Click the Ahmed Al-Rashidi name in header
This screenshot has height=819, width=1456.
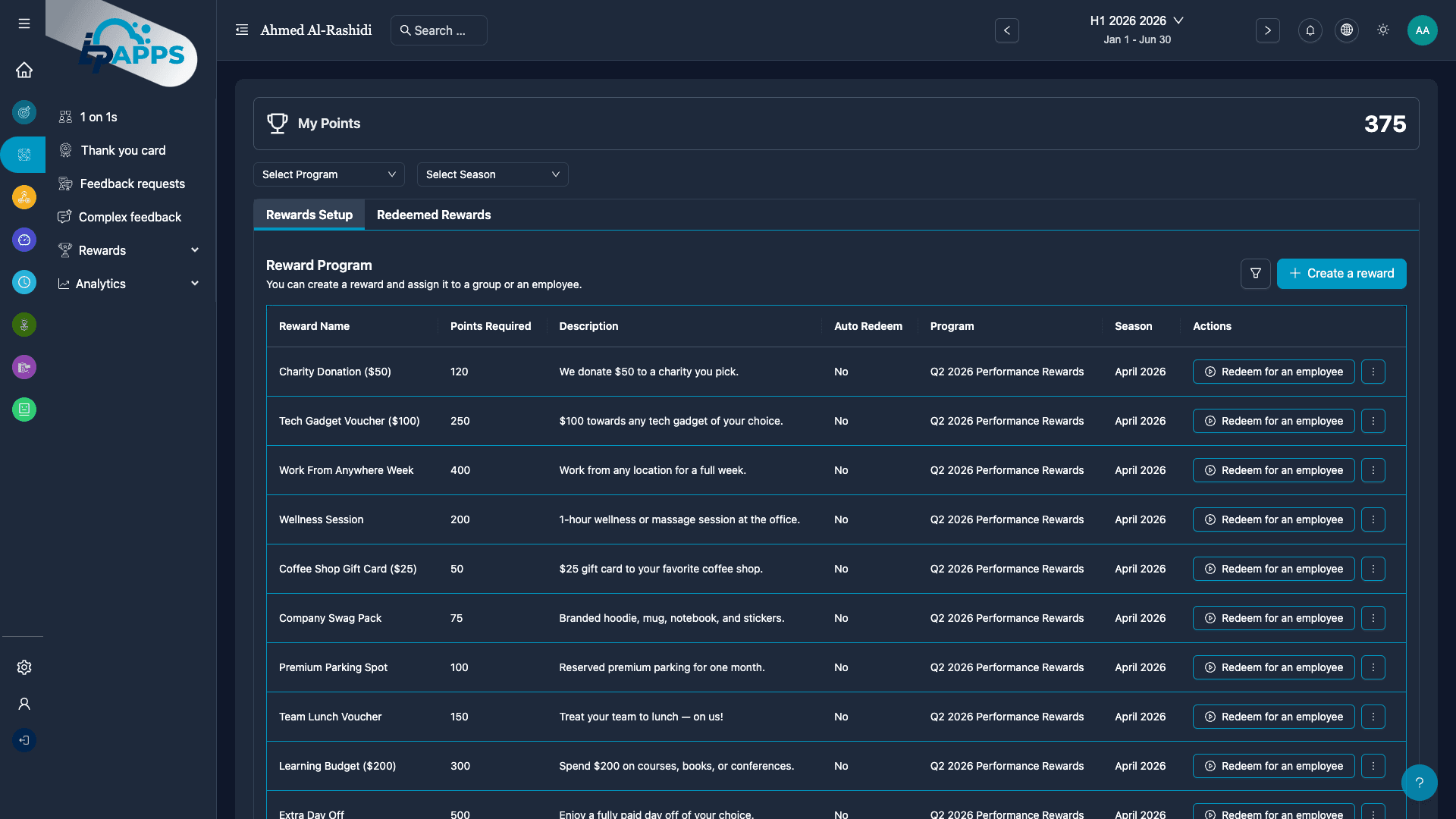coord(316,30)
